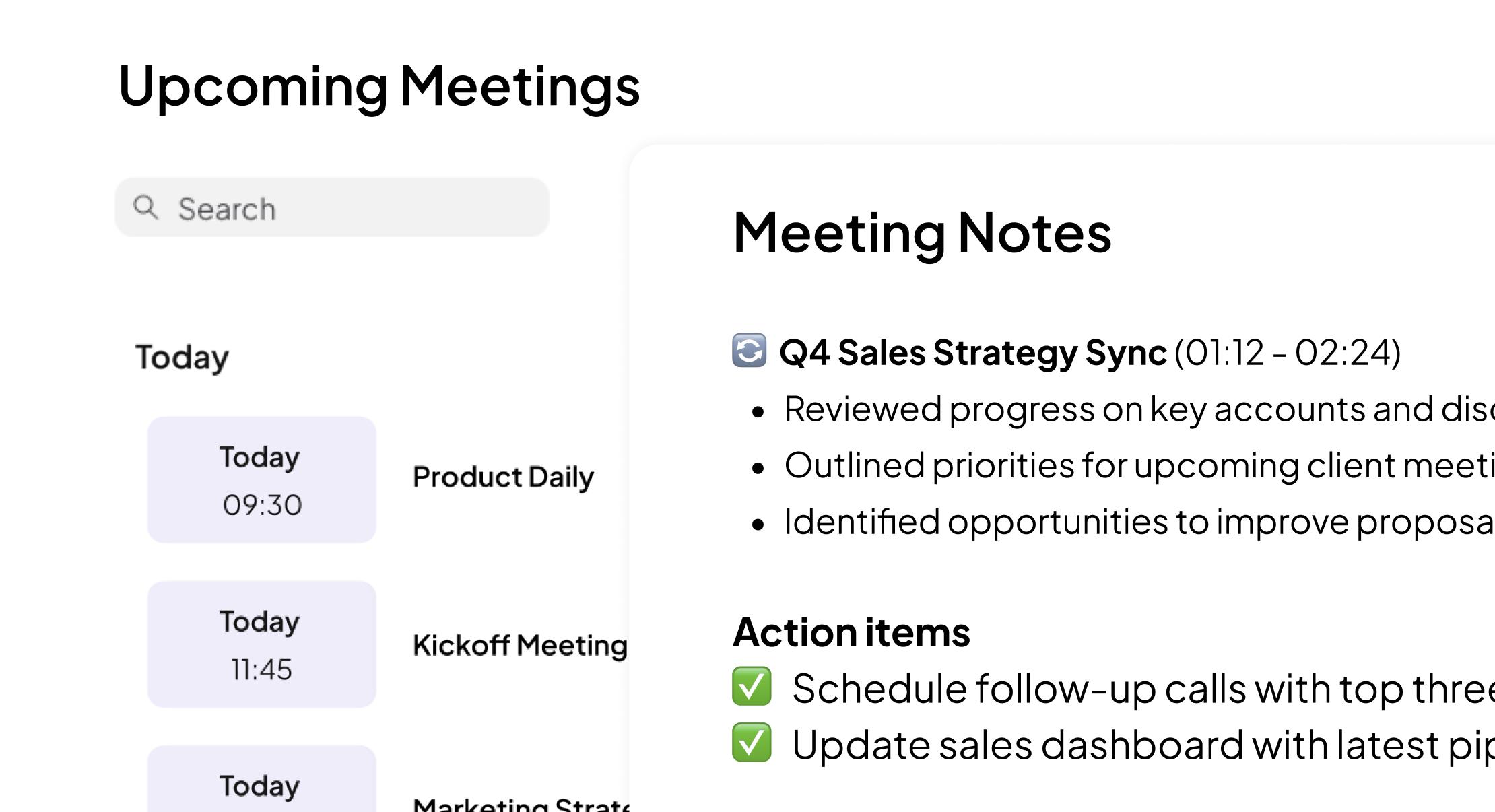Open the Kickoff Meeting entry
The image size is (1495, 812).
pos(520,645)
